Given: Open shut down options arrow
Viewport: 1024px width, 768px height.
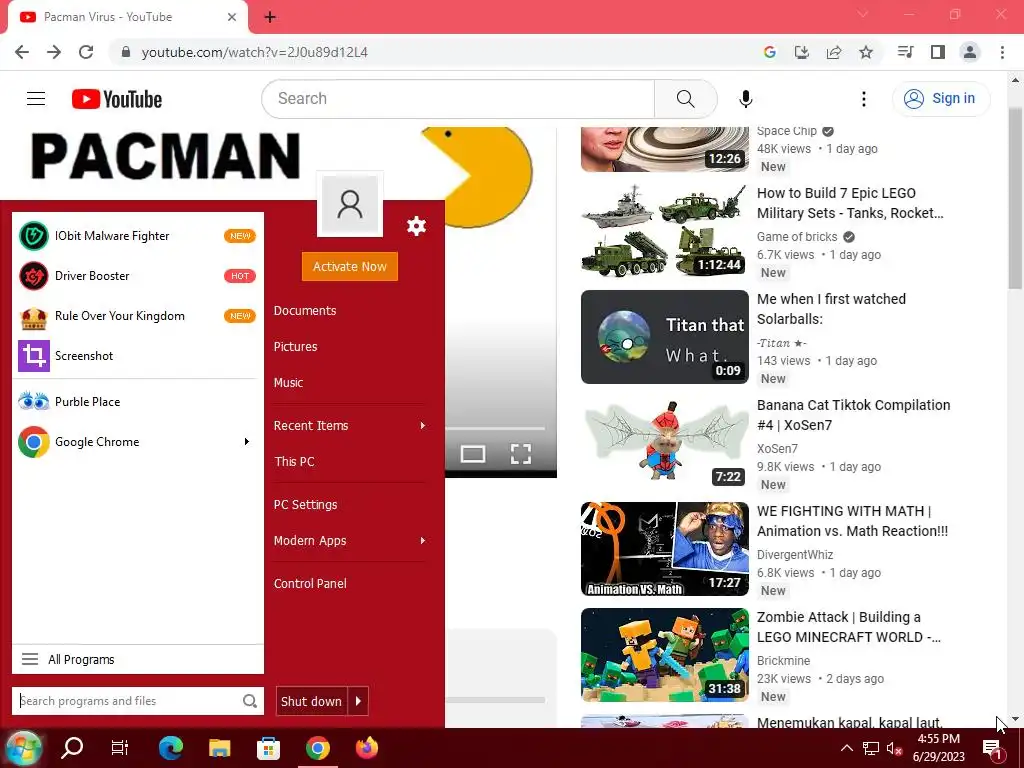Looking at the screenshot, I should coord(358,701).
